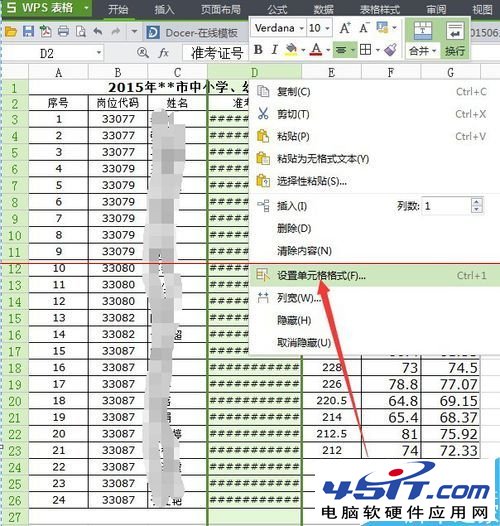Select row 18 header
The image size is (500, 526).
(x=15, y=368)
